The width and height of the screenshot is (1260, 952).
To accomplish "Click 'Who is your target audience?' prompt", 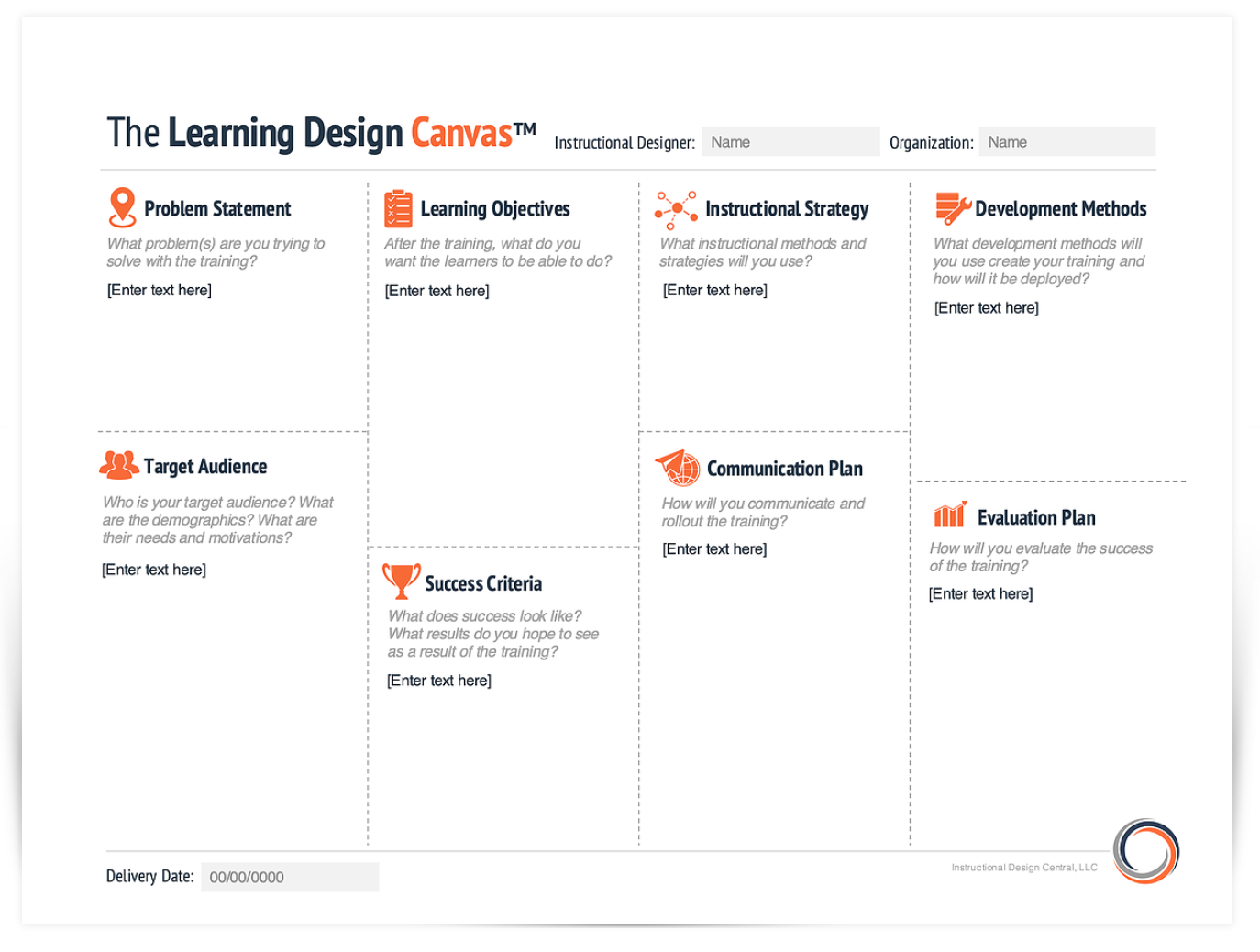I will [218, 520].
